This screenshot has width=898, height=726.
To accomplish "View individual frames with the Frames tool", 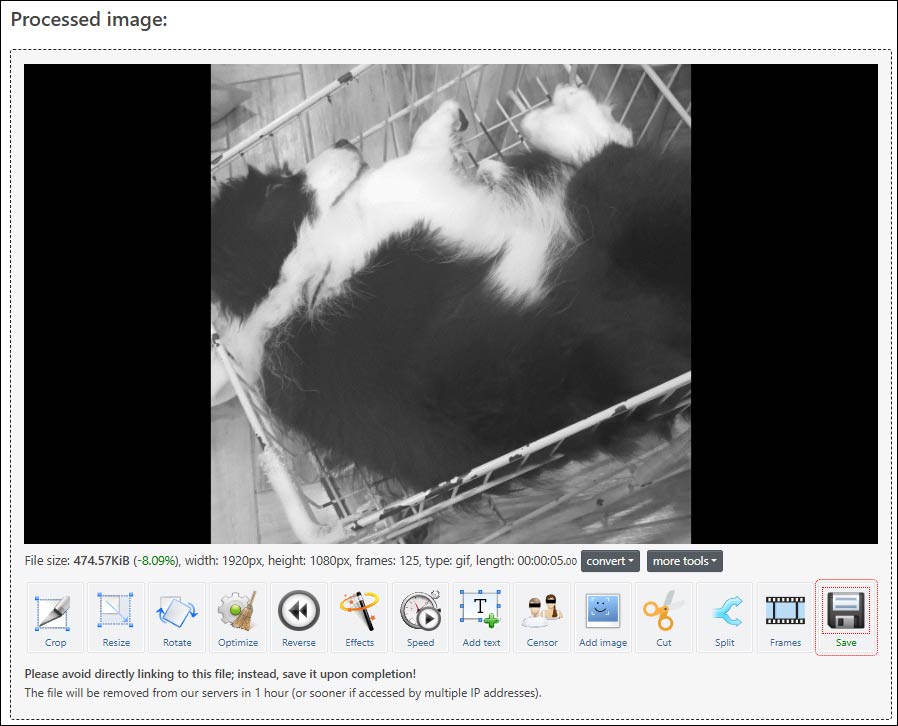I will (x=785, y=617).
